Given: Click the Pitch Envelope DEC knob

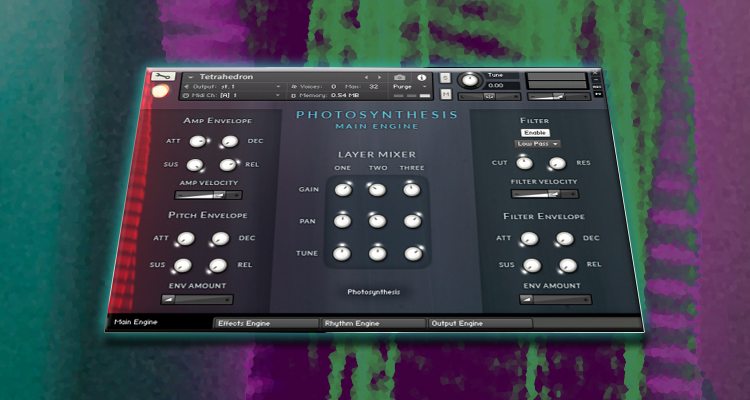Looking at the screenshot, I should tap(220, 238).
